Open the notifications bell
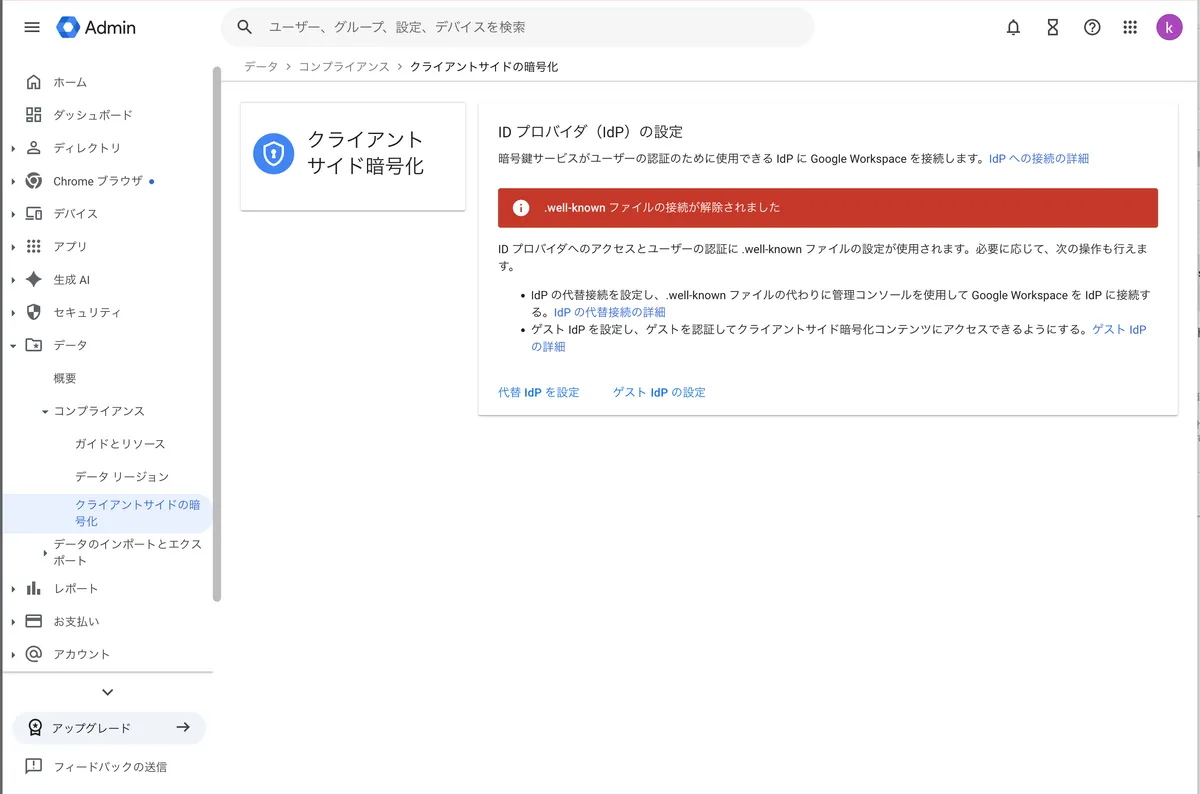The image size is (1200, 794). pos(1013,28)
